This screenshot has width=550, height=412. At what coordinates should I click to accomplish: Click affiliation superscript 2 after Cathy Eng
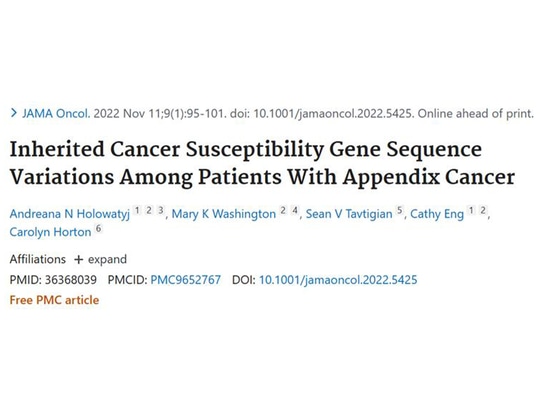pyautogui.click(x=483, y=210)
